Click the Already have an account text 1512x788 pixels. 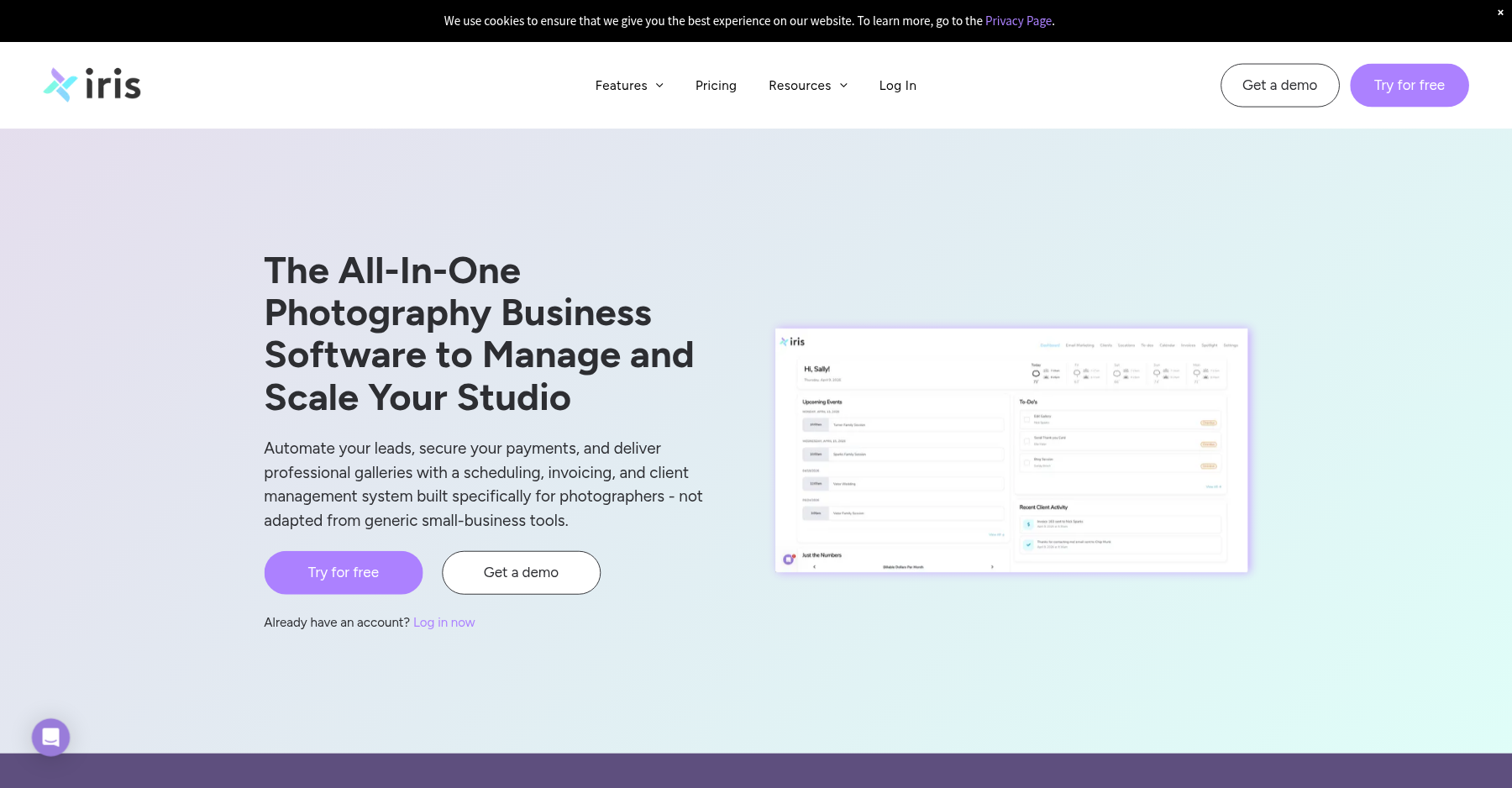pyautogui.click(x=337, y=623)
